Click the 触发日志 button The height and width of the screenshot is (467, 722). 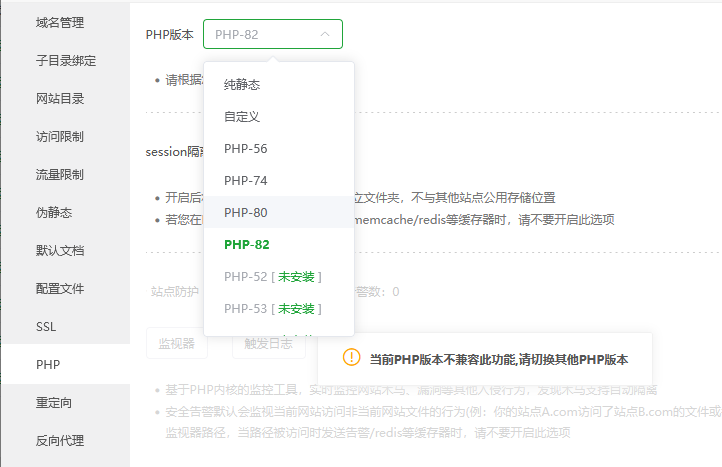pyautogui.click(x=268, y=343)
